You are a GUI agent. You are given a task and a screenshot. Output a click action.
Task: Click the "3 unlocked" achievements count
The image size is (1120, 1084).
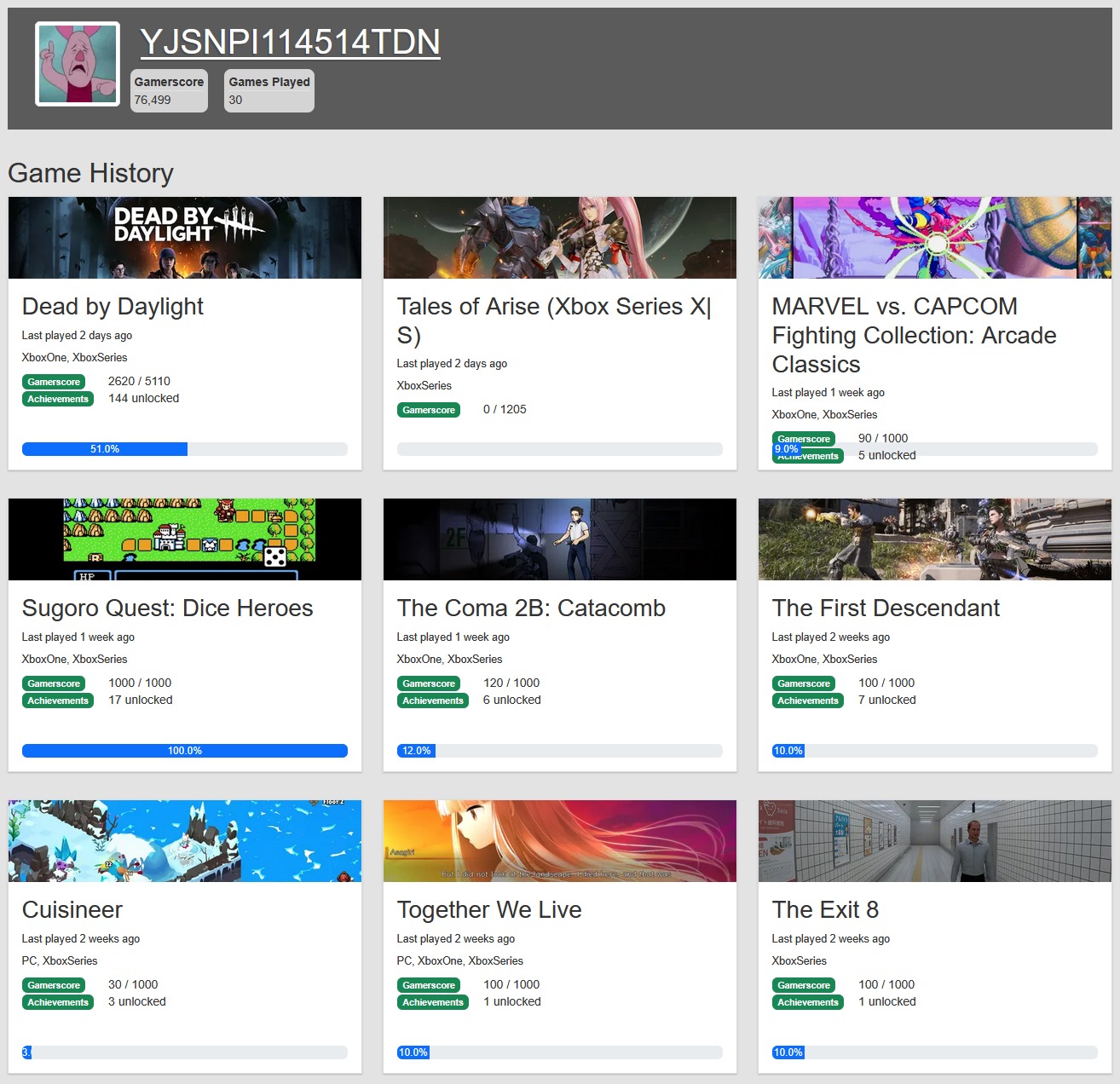pos(137,1001)
